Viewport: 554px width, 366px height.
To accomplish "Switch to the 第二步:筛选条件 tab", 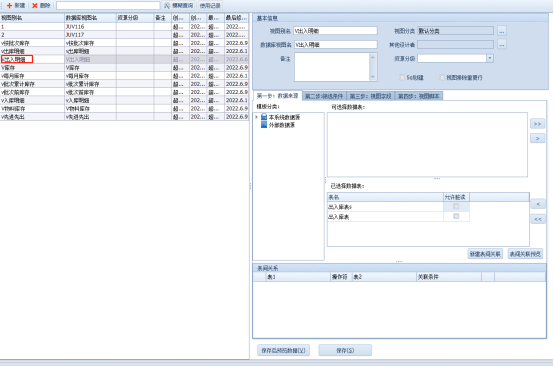I will [x=324, y=96].
